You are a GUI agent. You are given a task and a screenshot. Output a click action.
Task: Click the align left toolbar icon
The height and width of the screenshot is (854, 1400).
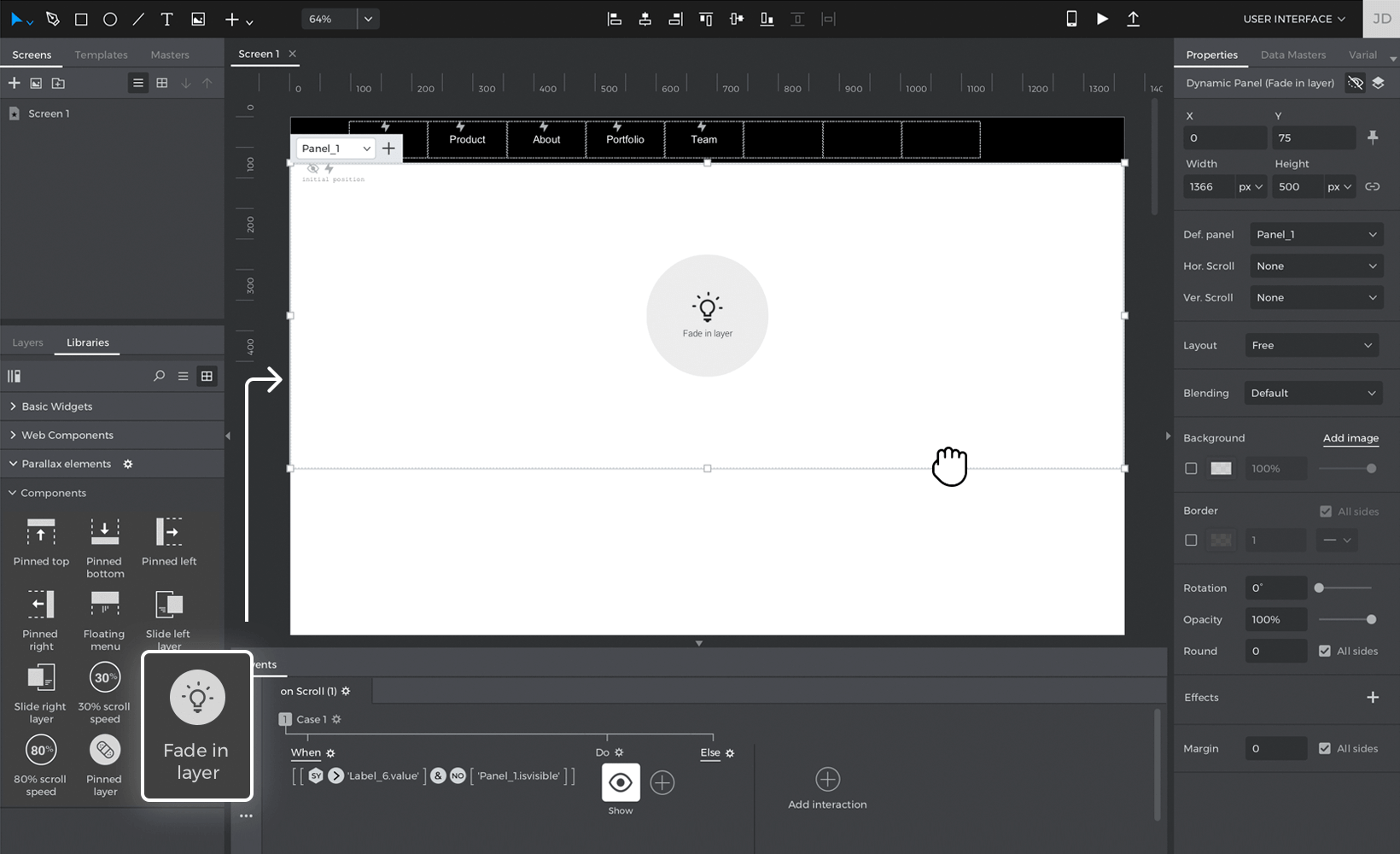tap(614, 19)
